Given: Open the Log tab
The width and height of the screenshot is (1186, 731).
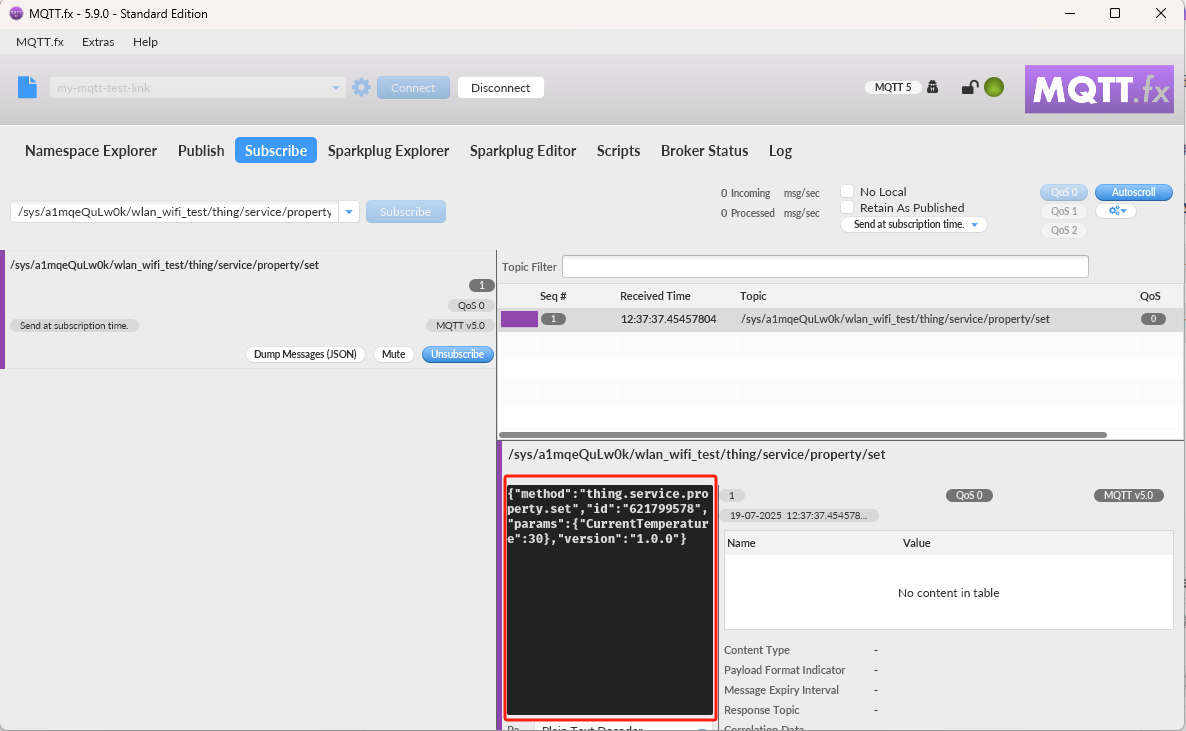Looking at the screenshot, I should coord(780,151).
